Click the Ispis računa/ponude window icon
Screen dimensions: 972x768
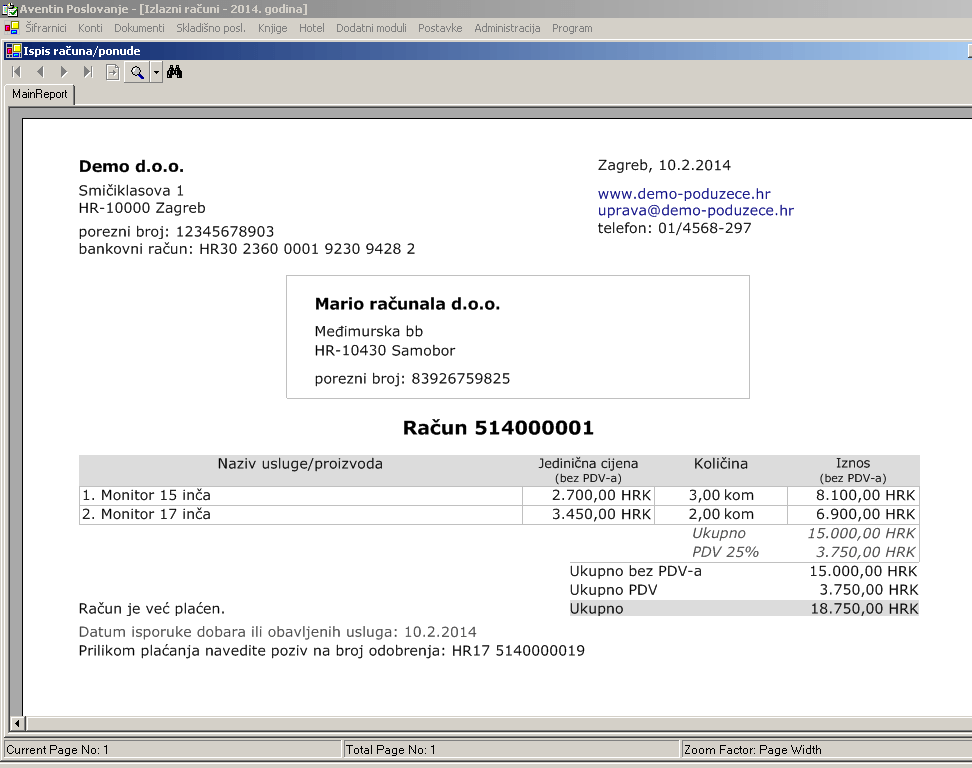pos(12,50)
